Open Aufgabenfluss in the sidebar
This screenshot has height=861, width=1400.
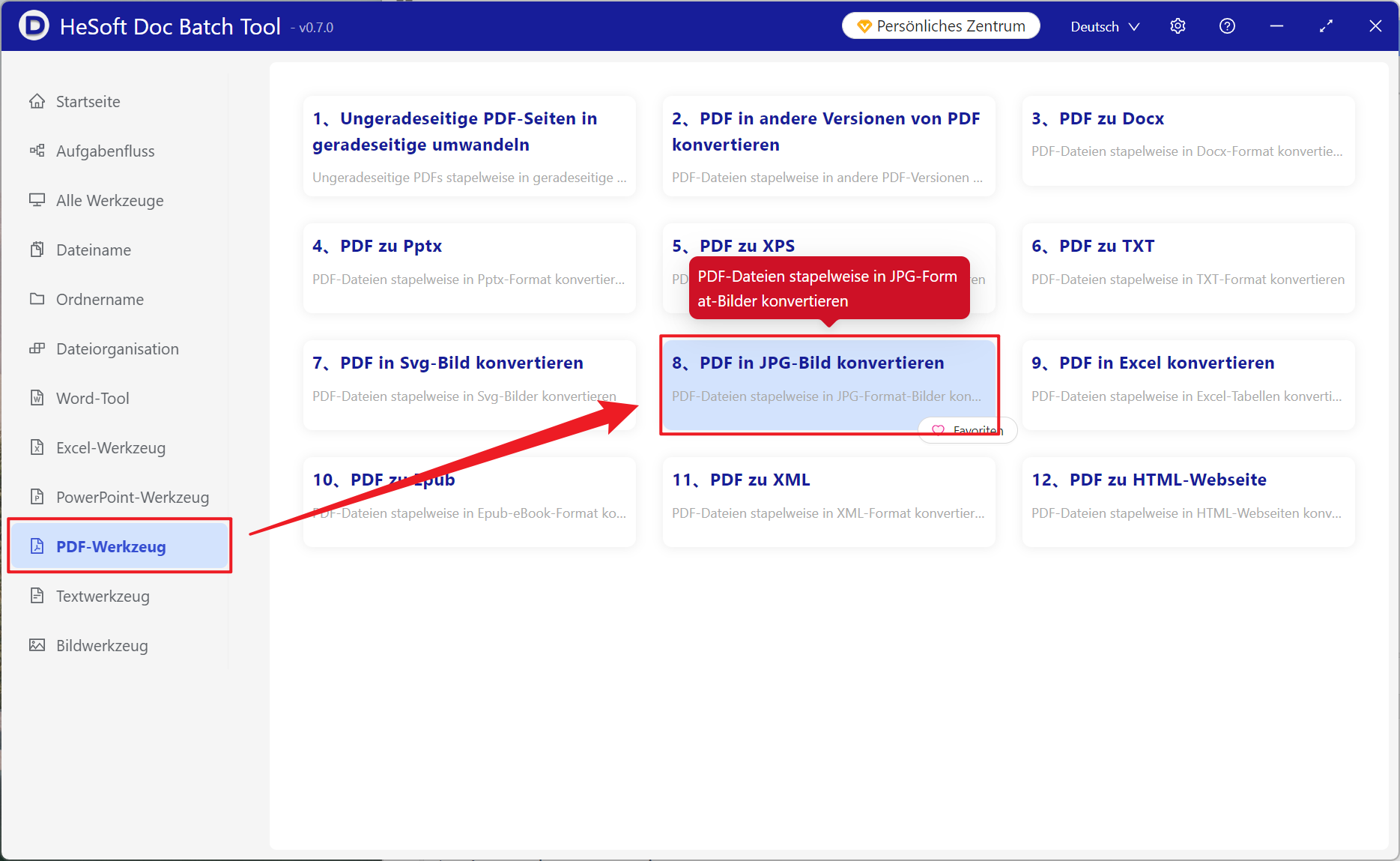pos(119,151)
